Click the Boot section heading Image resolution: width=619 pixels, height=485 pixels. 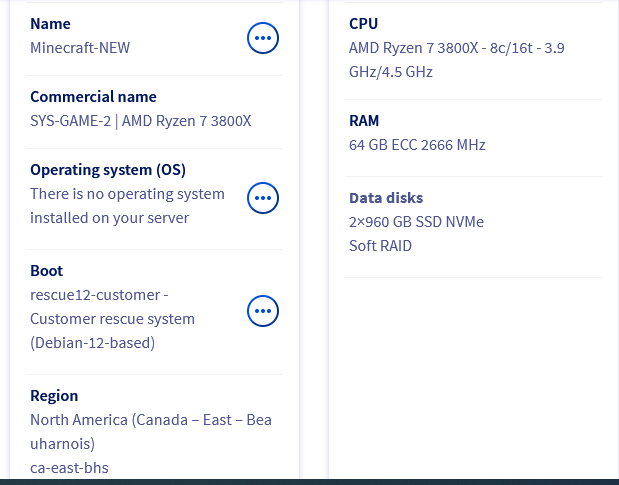coord(46,271)
